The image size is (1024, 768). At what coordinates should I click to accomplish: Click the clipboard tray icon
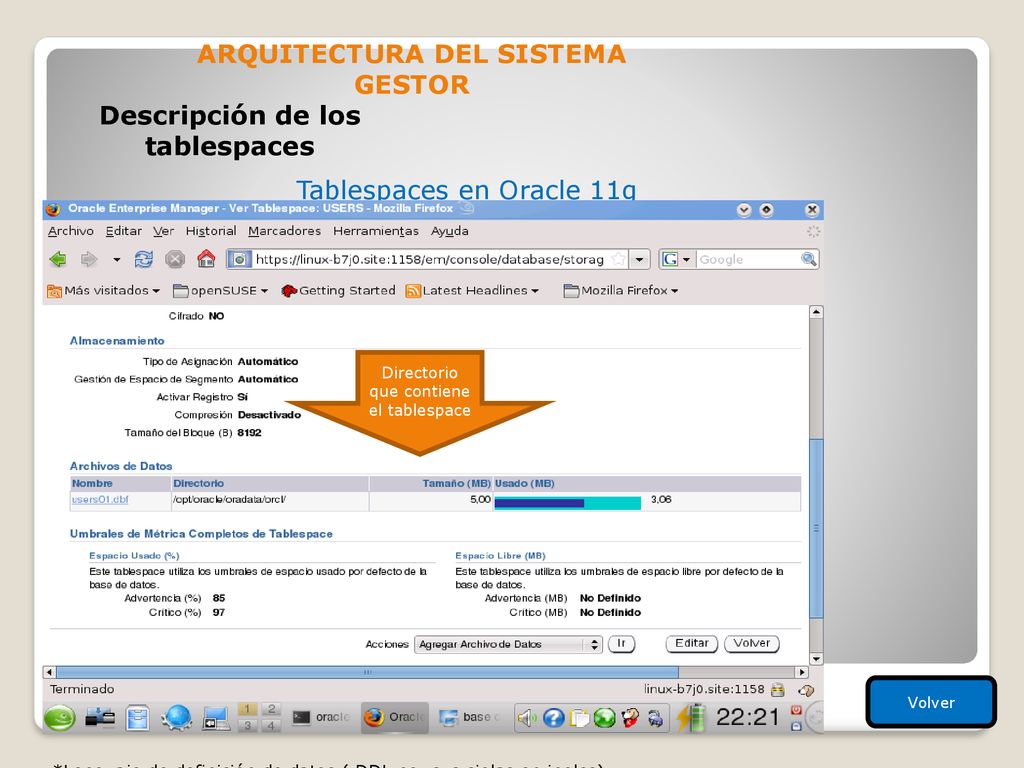point(579,718)
